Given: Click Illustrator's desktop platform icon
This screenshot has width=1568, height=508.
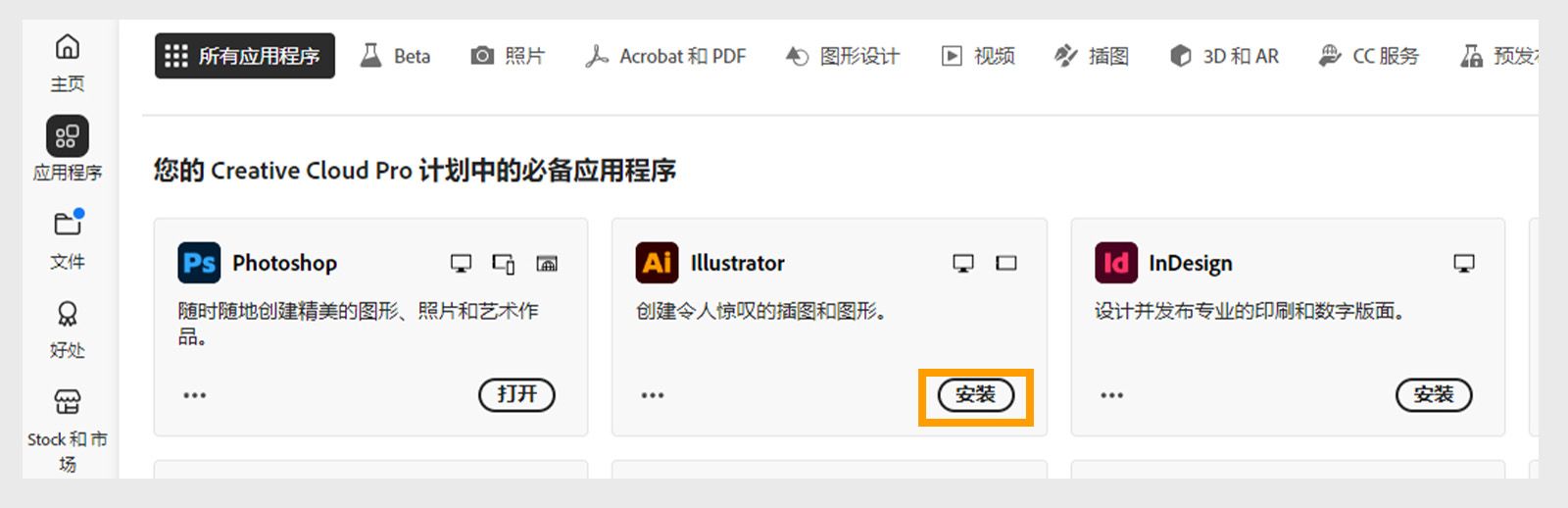Looking at the screenshot, I should [x=963, y=263].
